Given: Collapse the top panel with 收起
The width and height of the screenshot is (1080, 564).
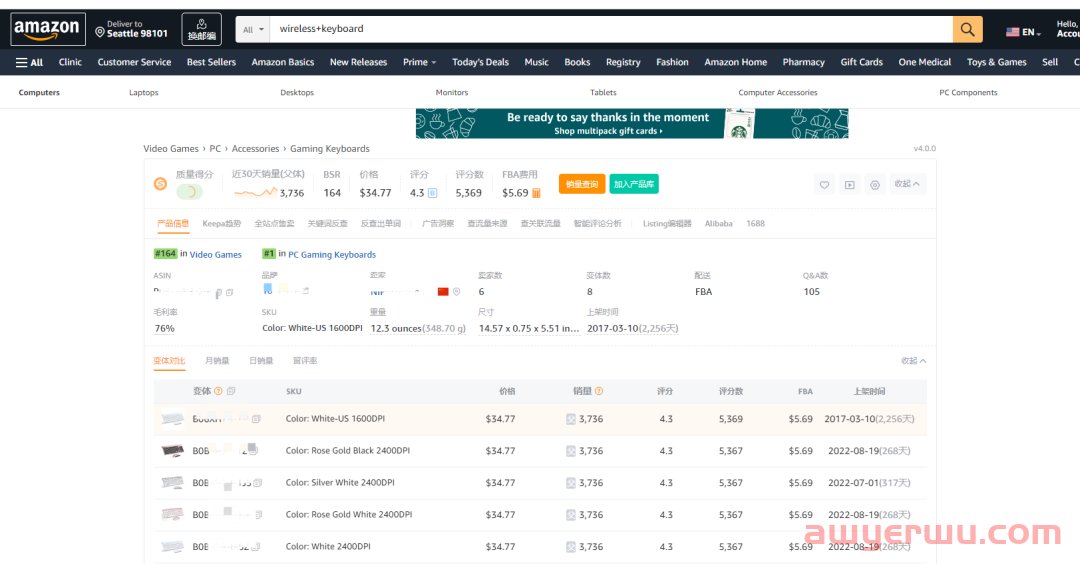Looking at the screenshot, I should pos(908,184).
